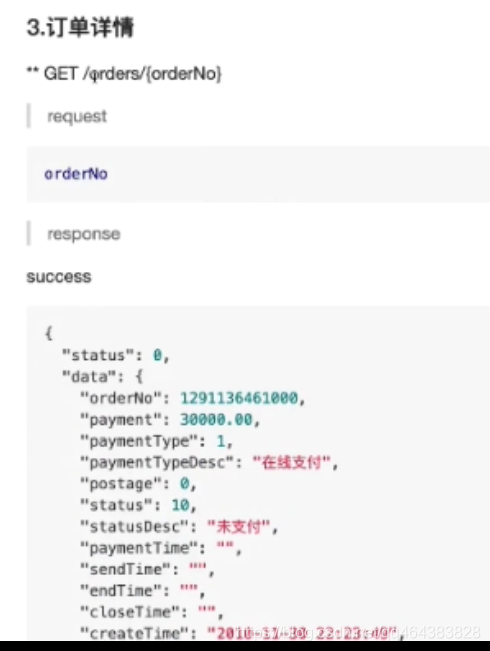Click the "postage" key
This screenshot has width=490, height=651.
(x=120, y=484)
